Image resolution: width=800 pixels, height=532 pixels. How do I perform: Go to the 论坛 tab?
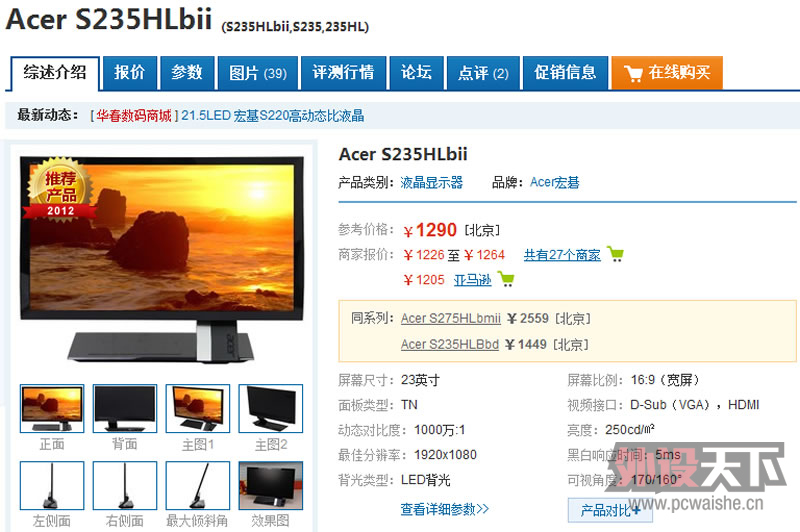pyautogui.click(x=416, y=72)
